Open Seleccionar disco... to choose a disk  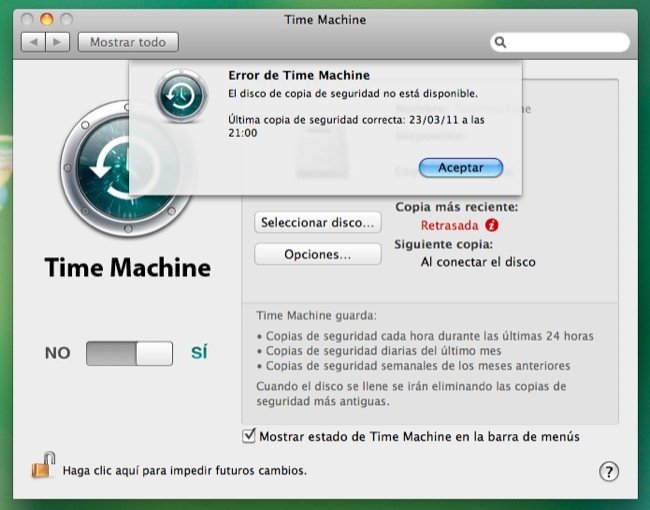tap(317, 222)
